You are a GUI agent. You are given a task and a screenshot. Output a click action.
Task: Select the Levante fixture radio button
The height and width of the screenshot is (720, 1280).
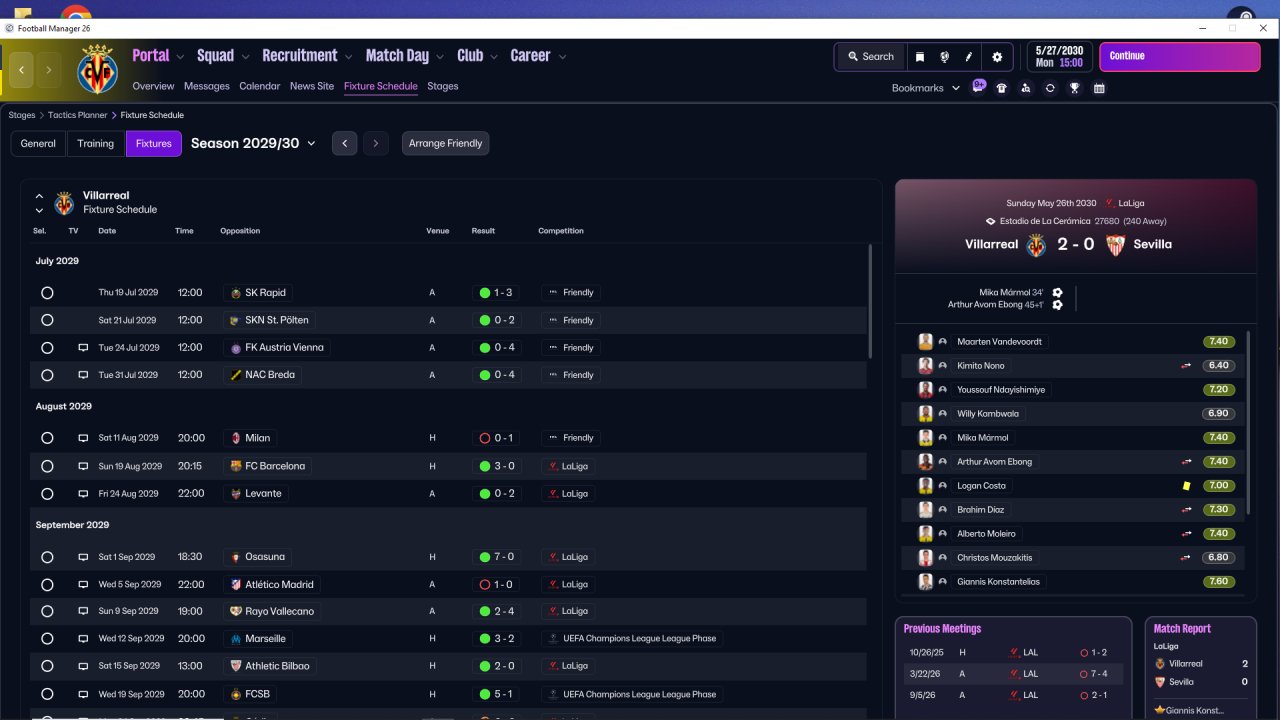[x=47, y=494]
